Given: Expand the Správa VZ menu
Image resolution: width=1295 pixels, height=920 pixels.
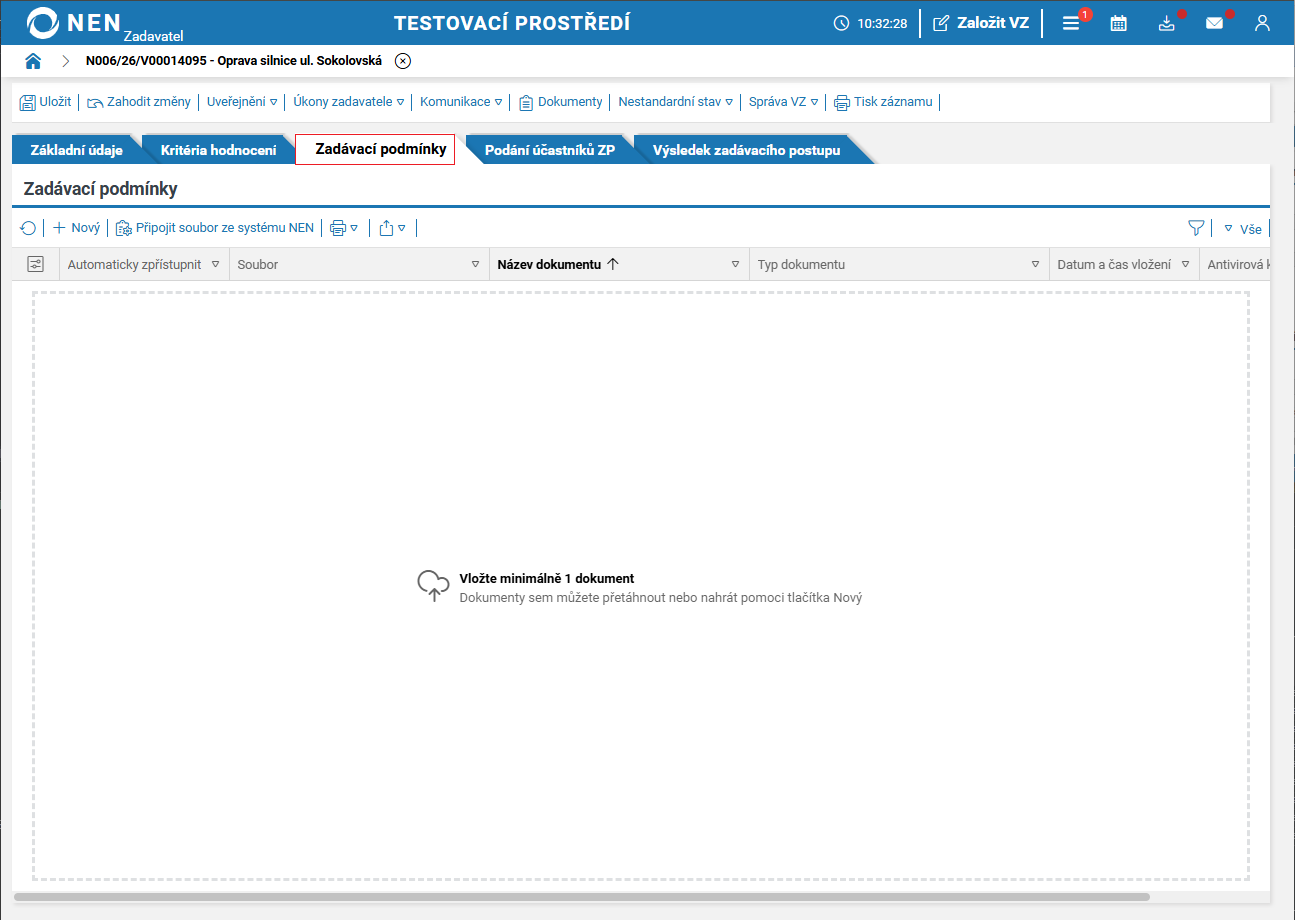Looking at the screenshot, I should coord(784,102).
